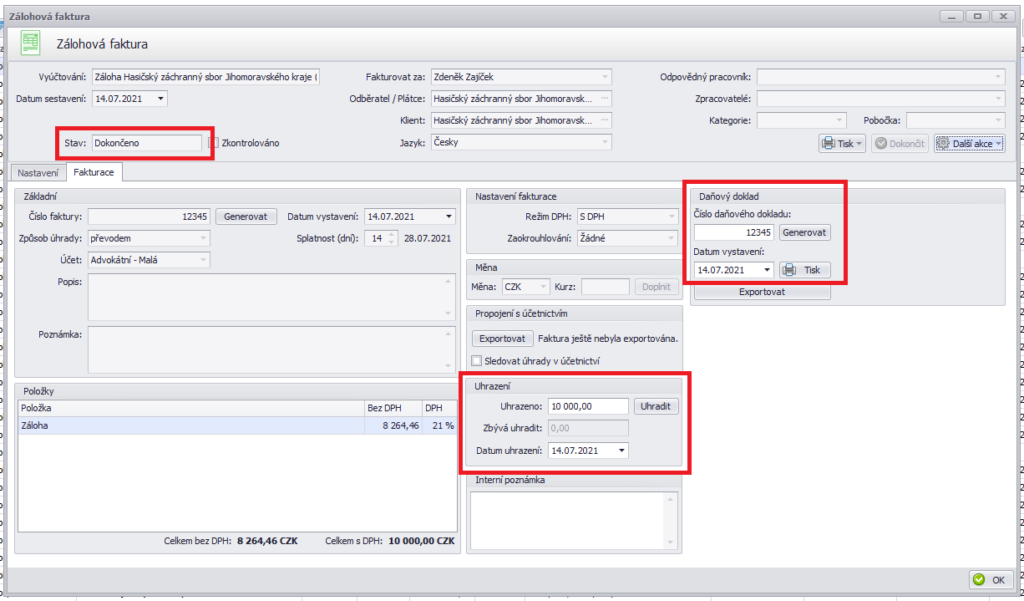Expand the Způsob úhrady dropdown
Viewport: 1024px width, 601px height.
click(203, 238)
